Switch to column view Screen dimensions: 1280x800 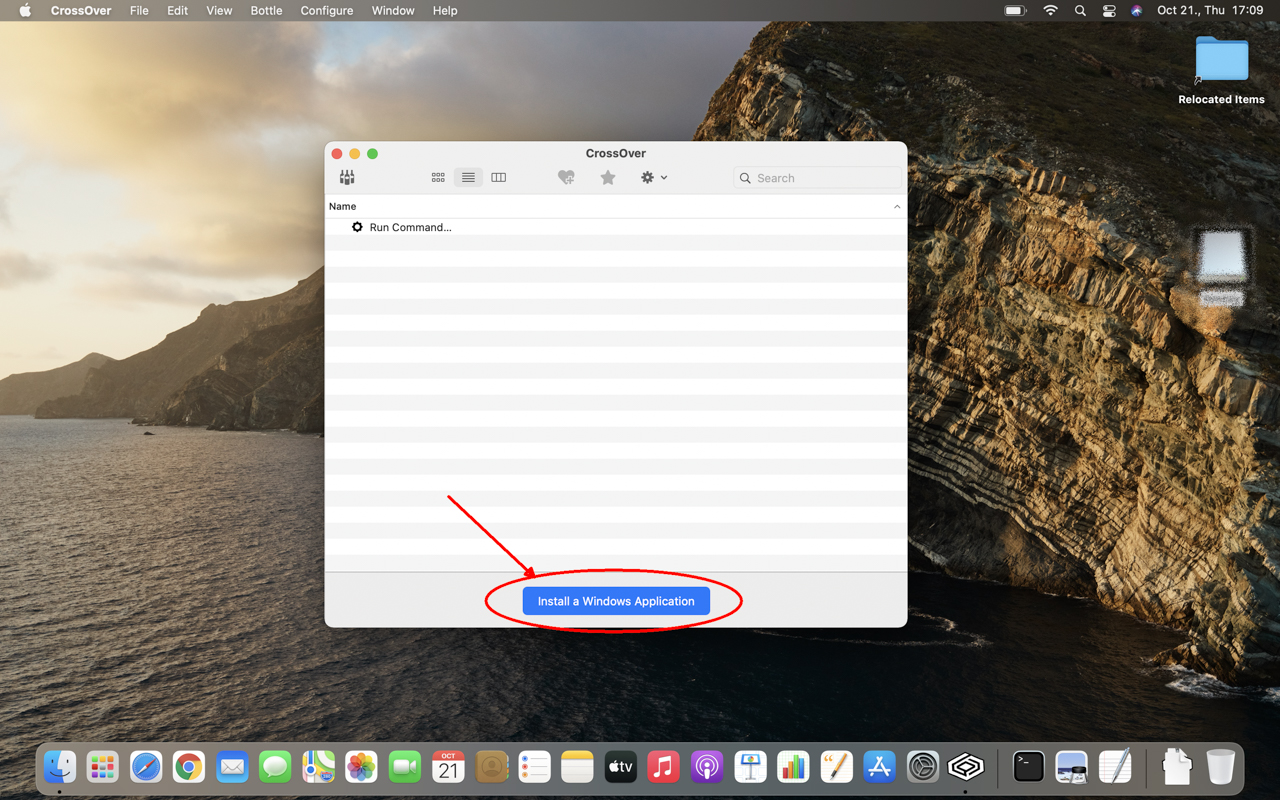click(498, 177)
